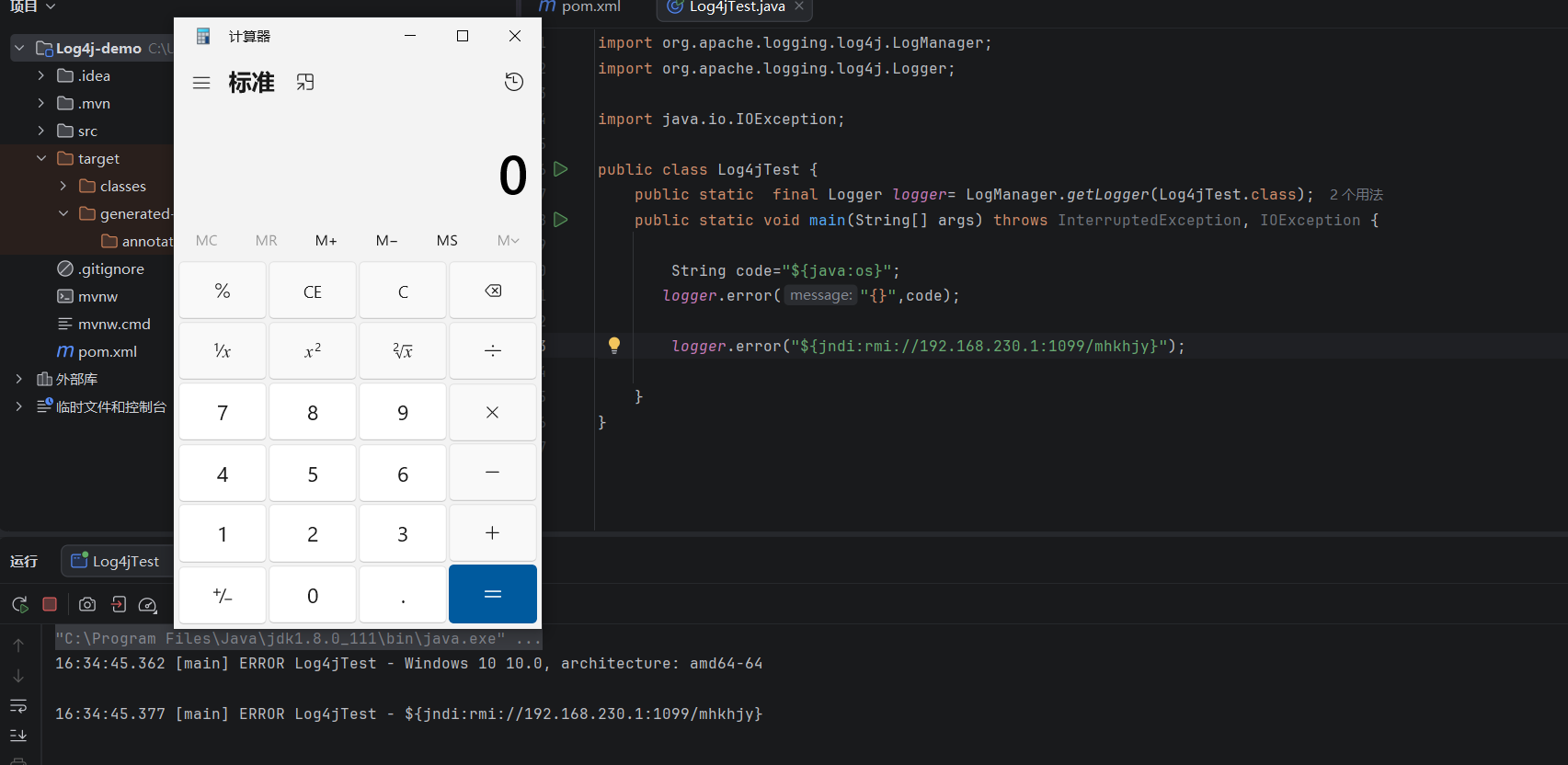Click the plus key on calculator
The height and width of the screenshot is (765, 1568).
point(493,533)
